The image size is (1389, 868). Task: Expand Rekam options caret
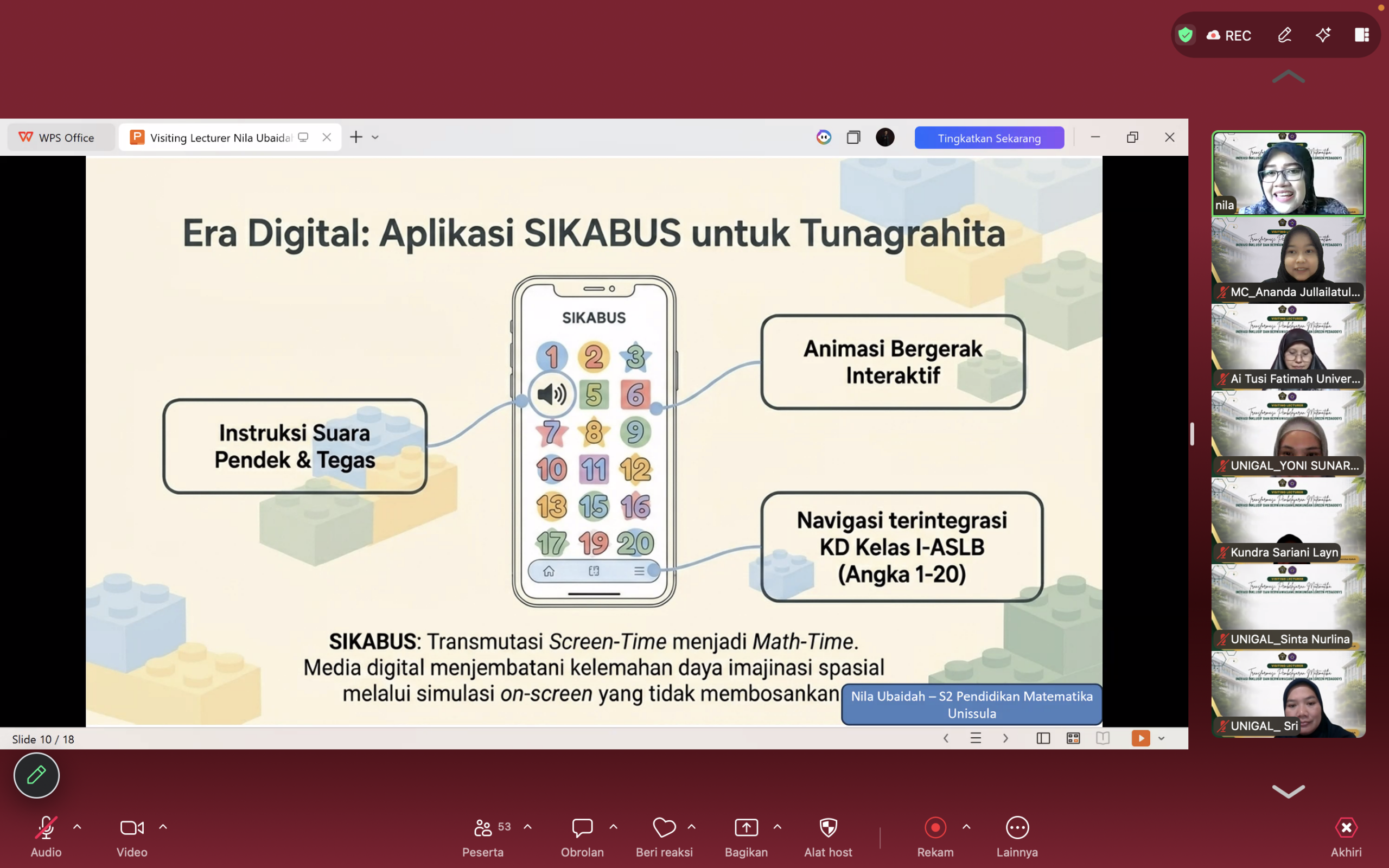point(966,827)
